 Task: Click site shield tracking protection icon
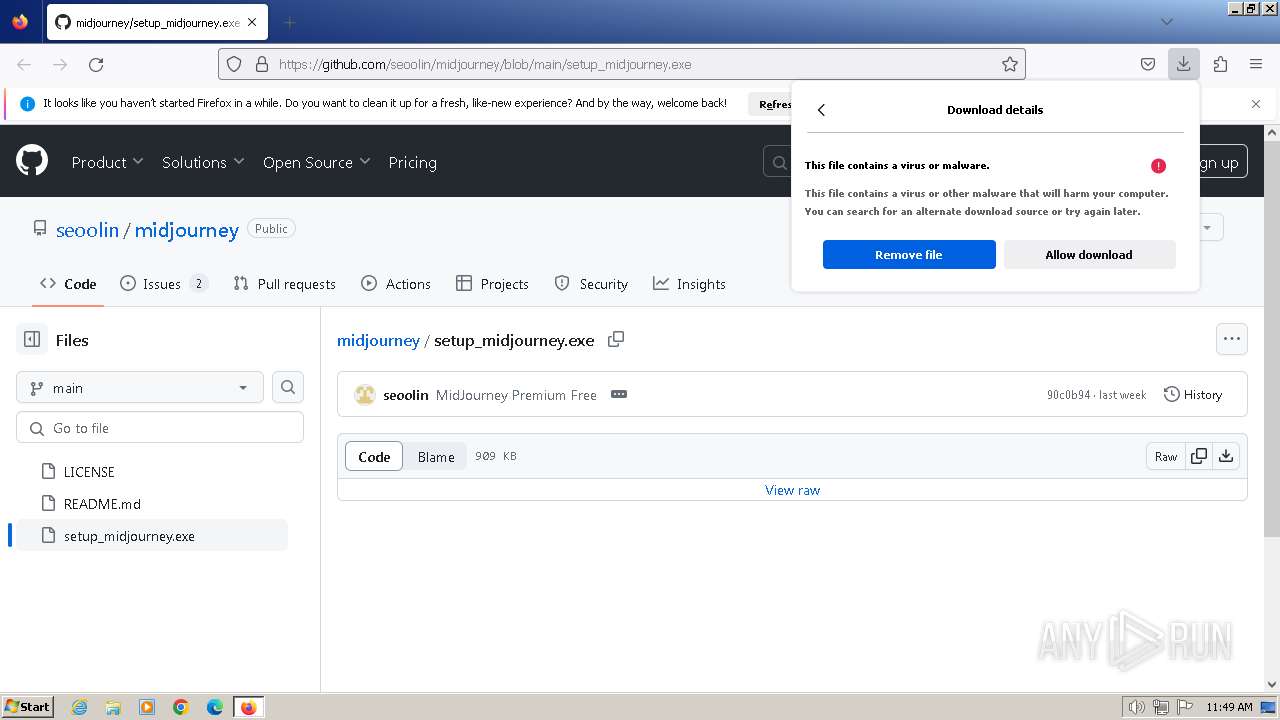pyautogui.click(x=234, y=64)
